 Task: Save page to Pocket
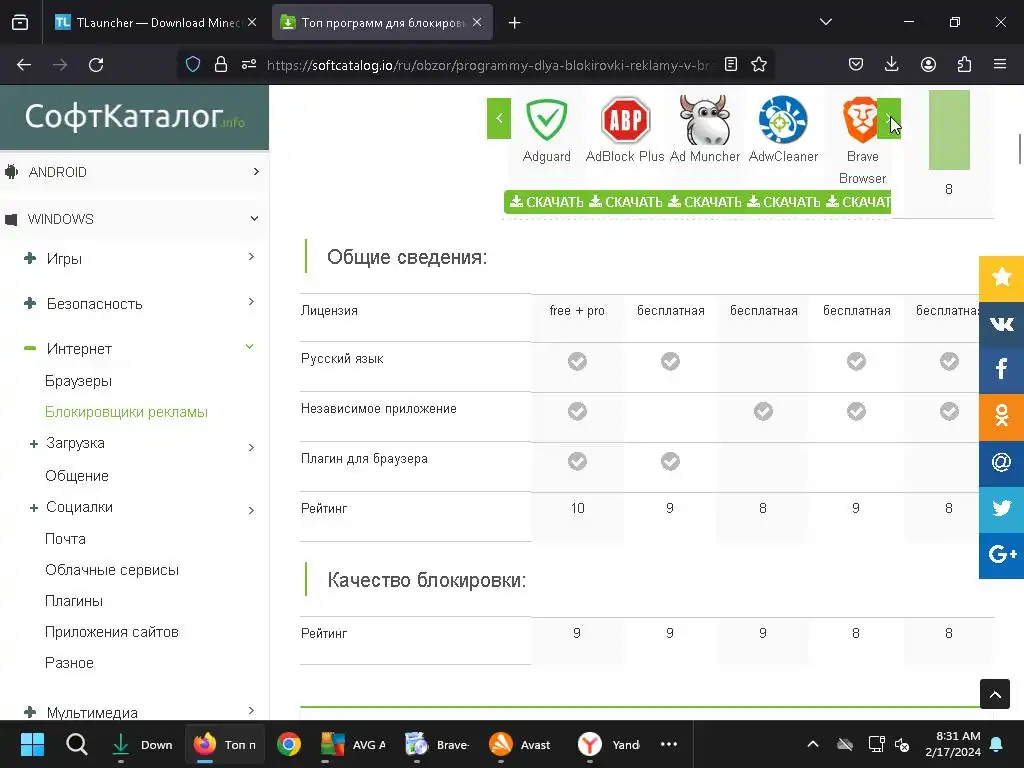click(856, 64)
